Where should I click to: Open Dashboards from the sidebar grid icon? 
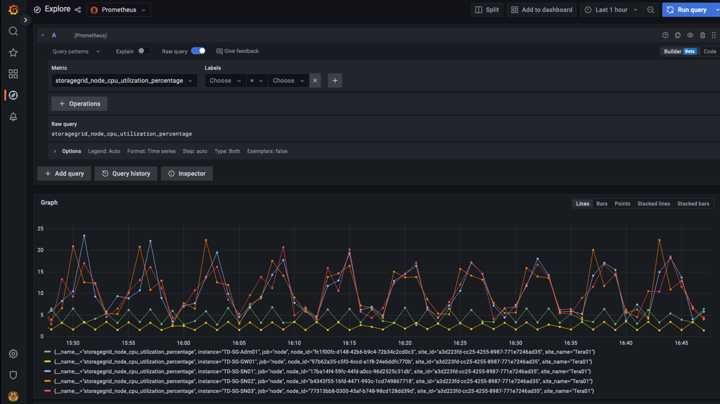(13, 74)
